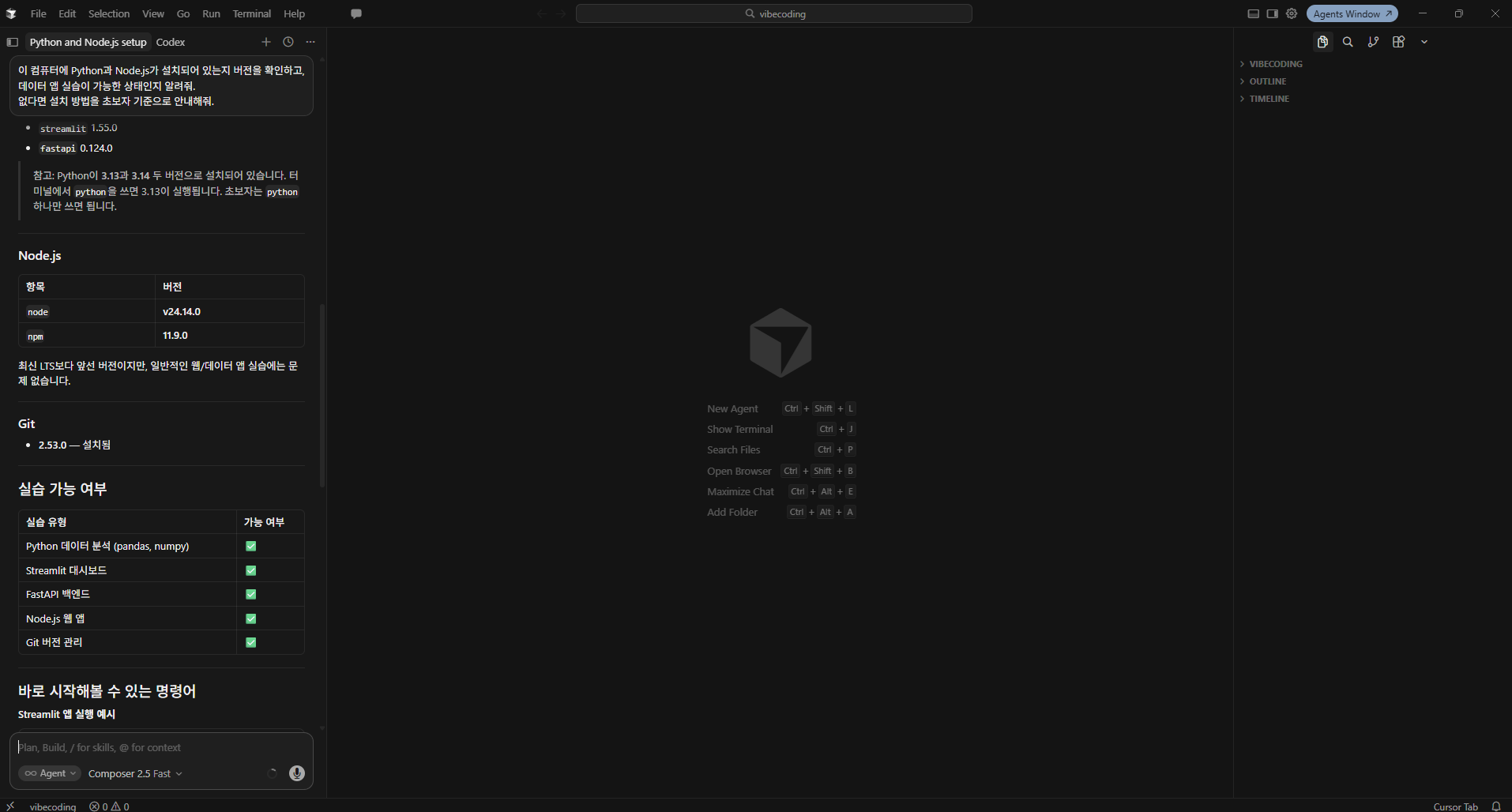Toggle the bottom panel layout icon

1253,13
